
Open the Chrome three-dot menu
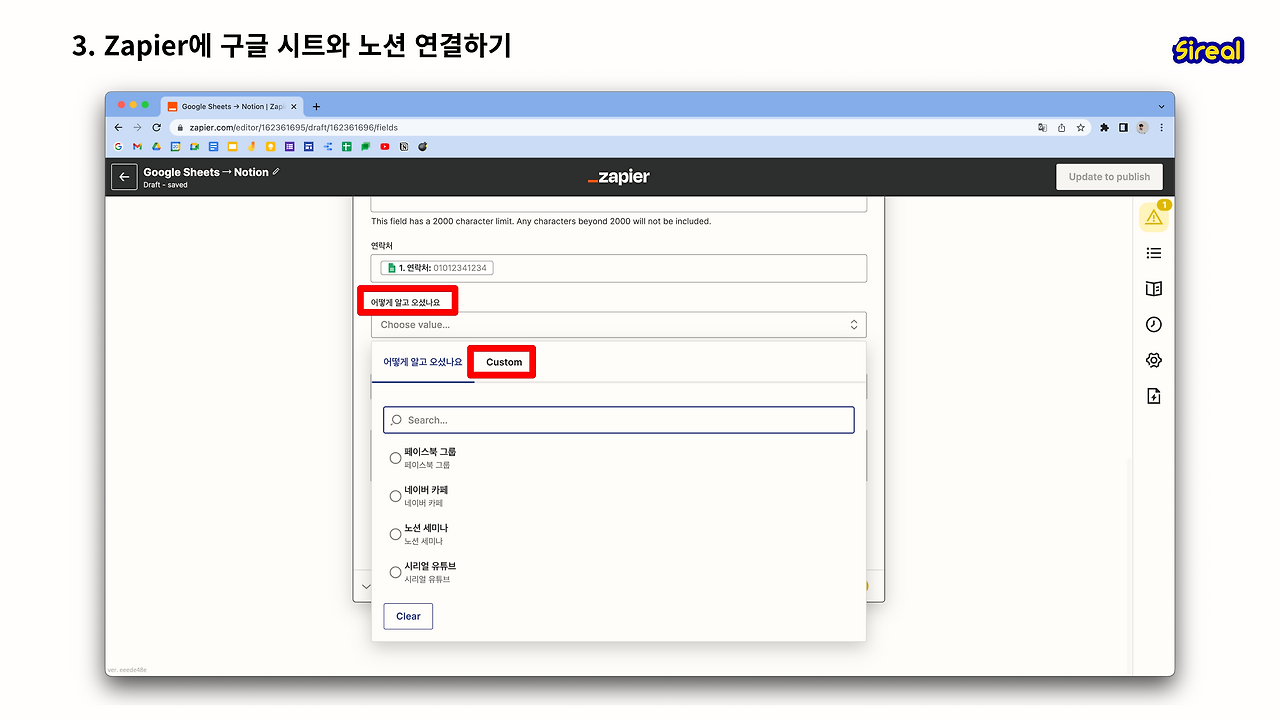1161,128
